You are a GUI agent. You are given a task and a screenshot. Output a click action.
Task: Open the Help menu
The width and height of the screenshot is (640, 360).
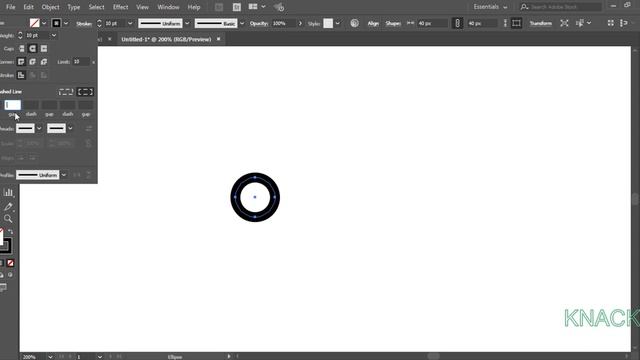click(194, 7)
